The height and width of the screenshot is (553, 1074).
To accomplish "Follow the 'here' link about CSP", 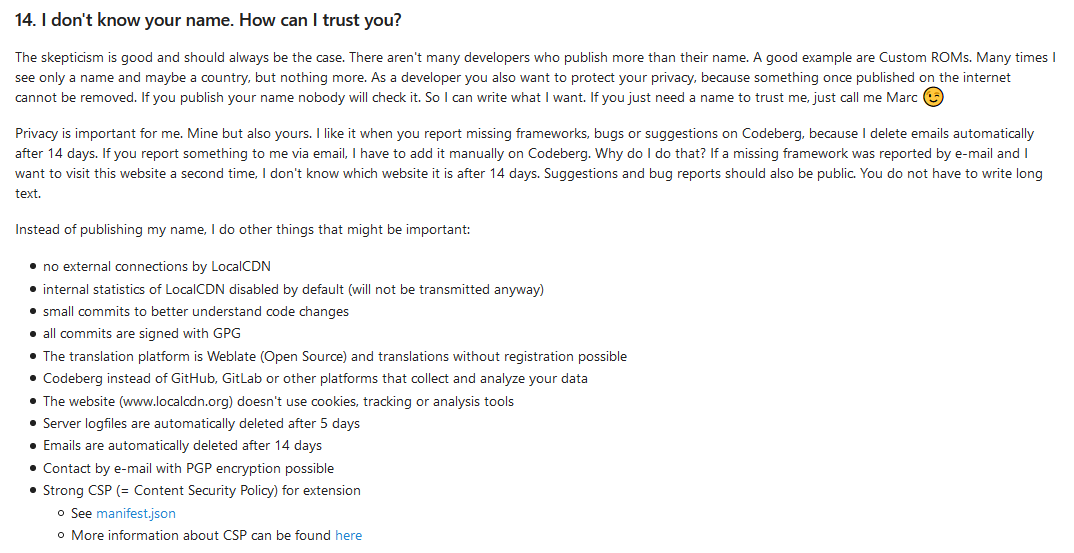I will (348, 535).
